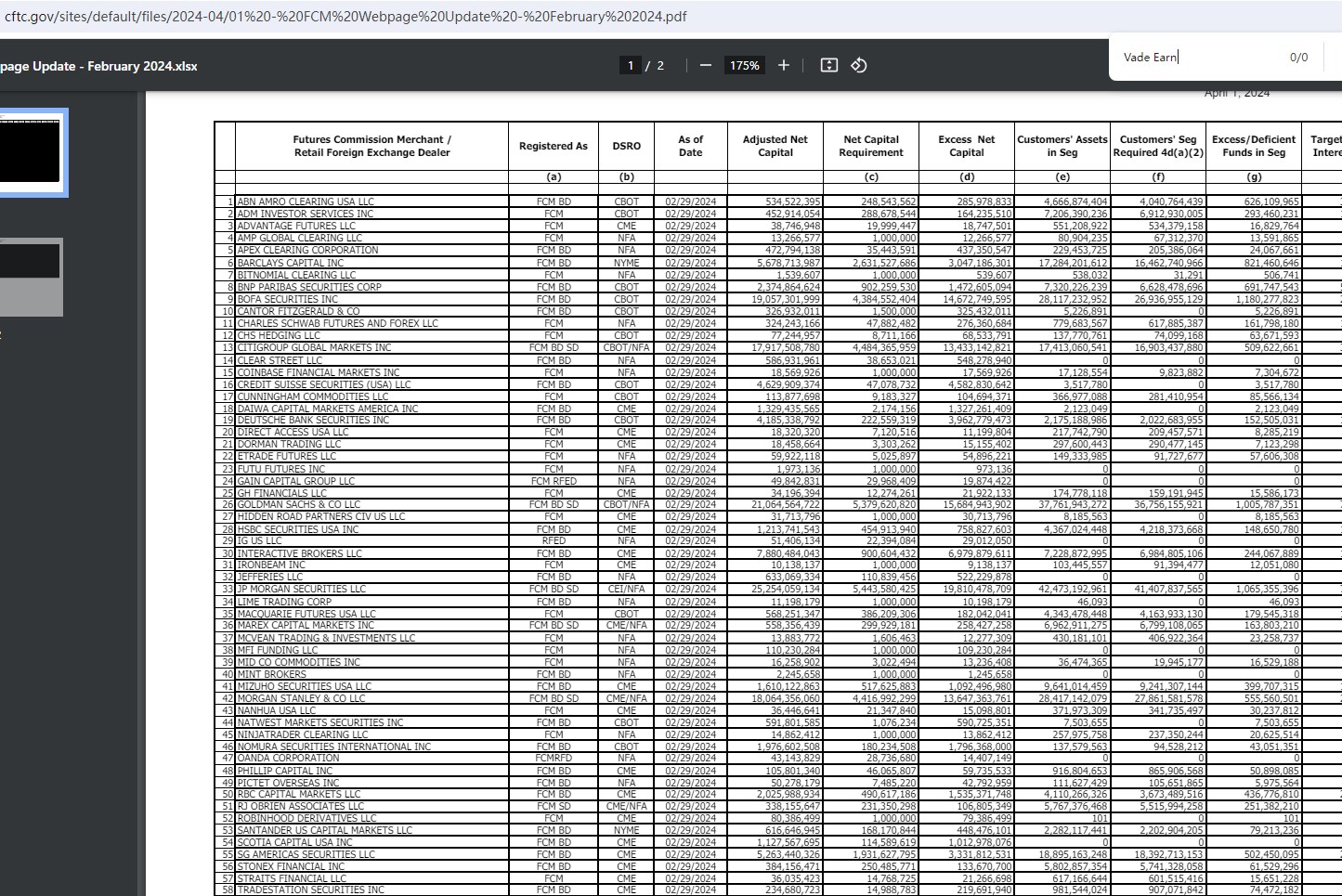Click the 'Adjusted Net Capital' column header

tap(775, 146)
